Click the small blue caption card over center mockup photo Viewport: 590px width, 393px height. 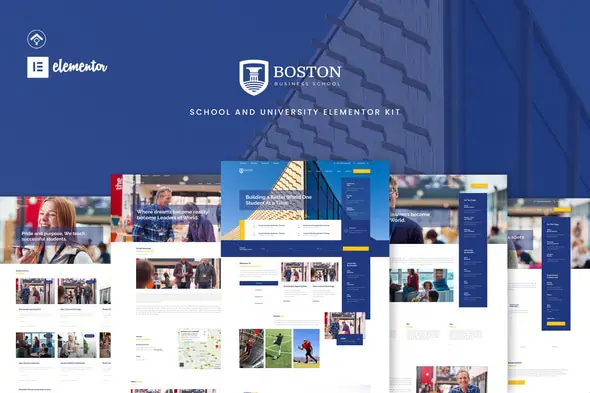coord(350,340)
